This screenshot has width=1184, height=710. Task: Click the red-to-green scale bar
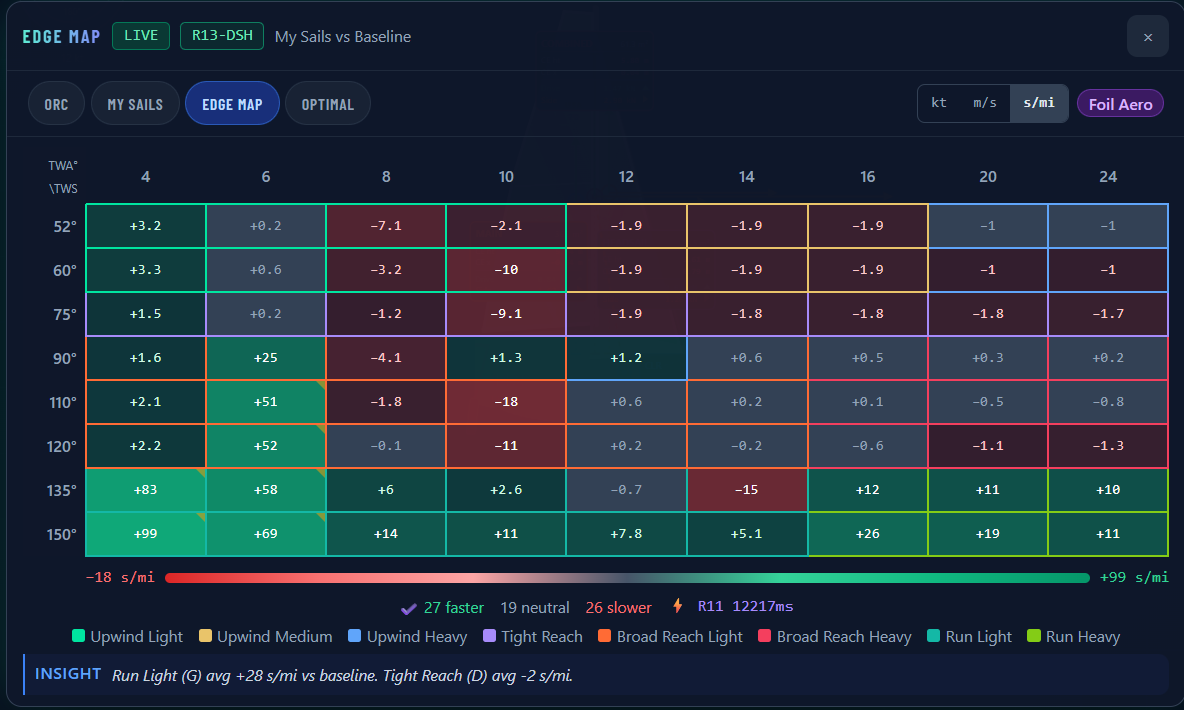click(x=627, y=578)
